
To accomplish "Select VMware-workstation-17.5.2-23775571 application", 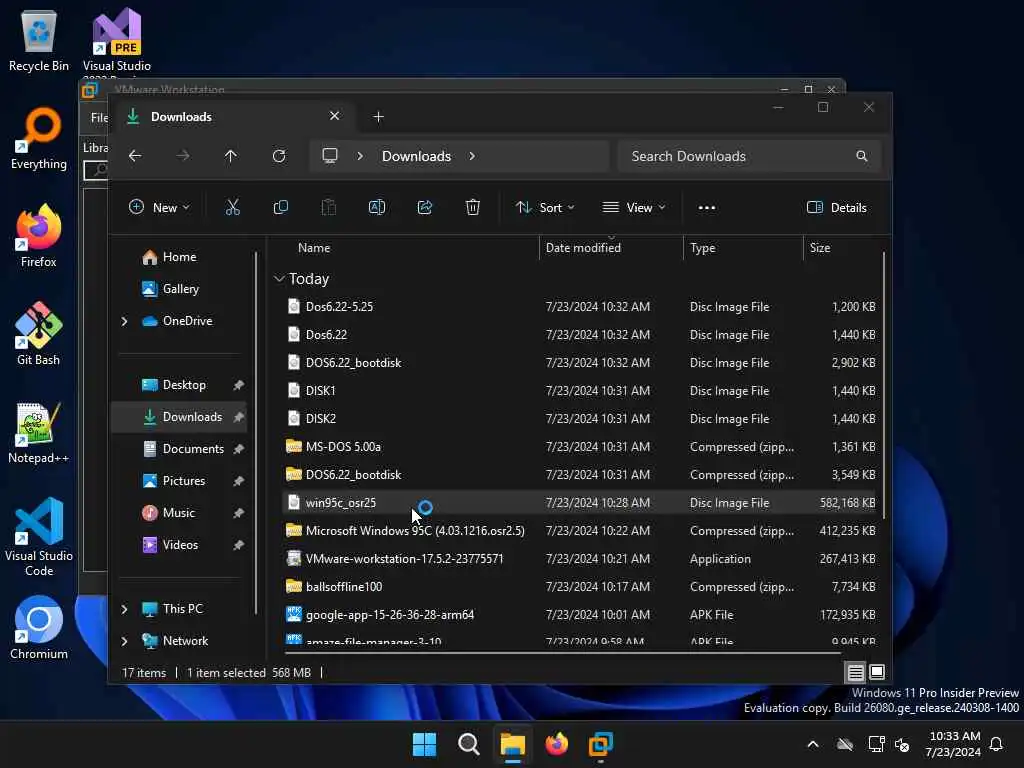I will click(580, 558).
